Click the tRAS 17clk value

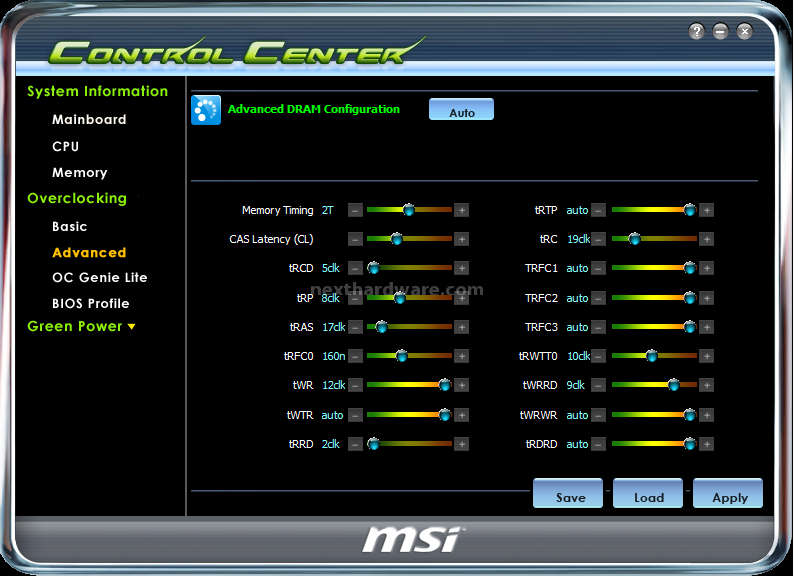[334, 327]
